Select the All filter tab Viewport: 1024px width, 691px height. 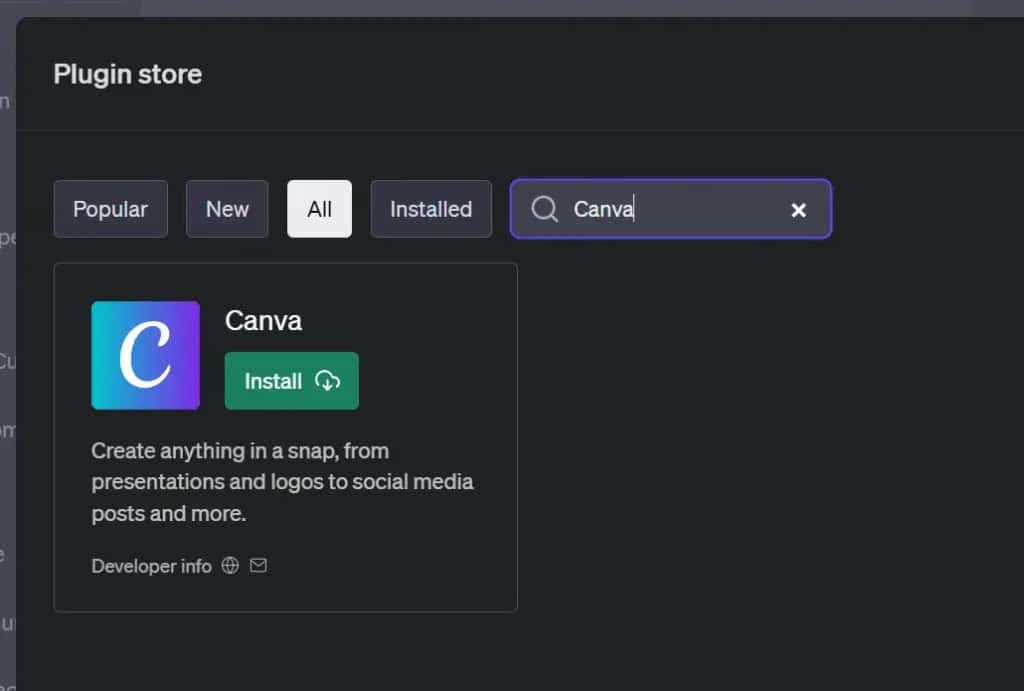[319, 209]
